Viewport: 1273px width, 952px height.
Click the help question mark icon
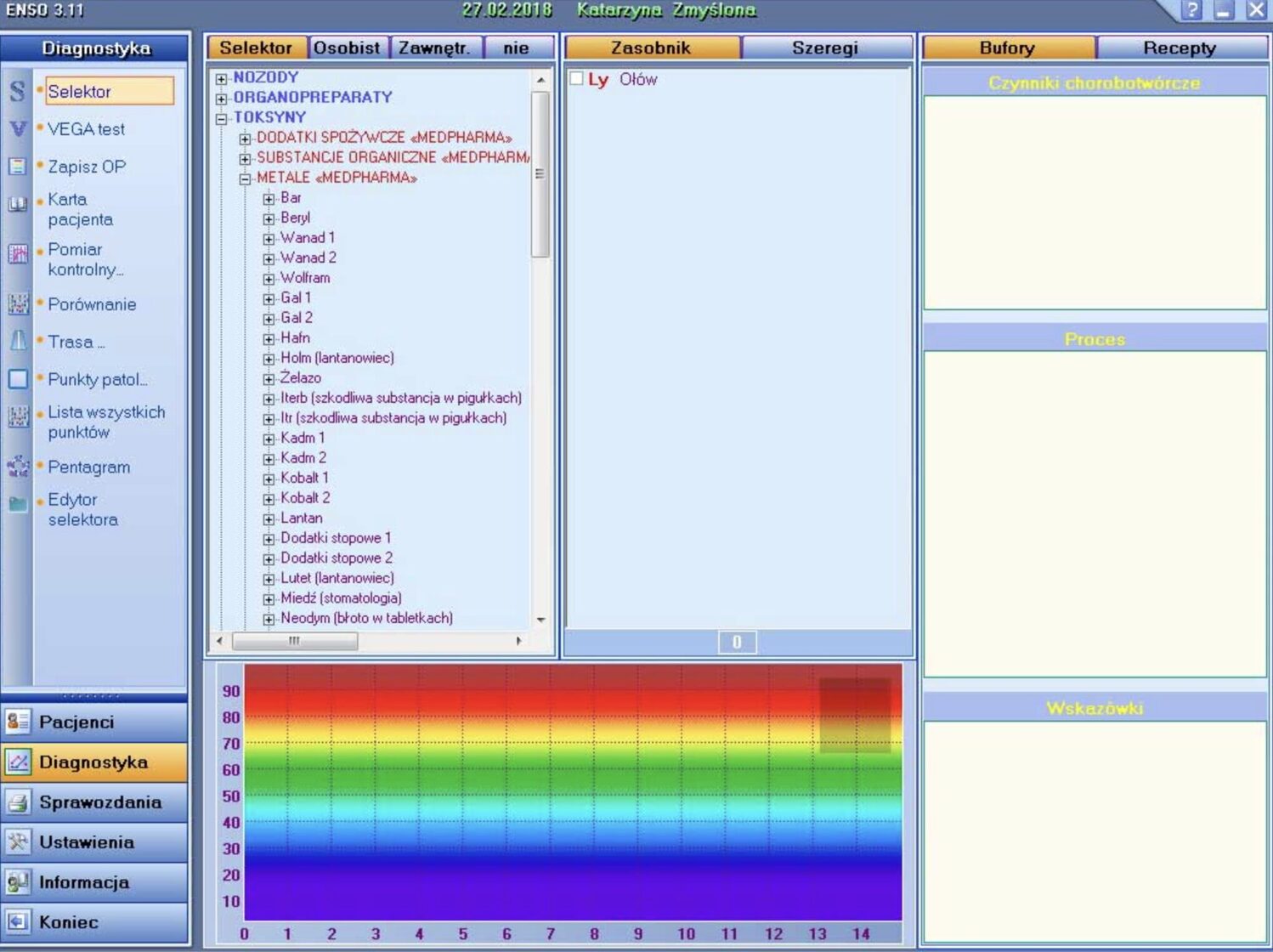pyautogui.click(x=1191, y=10)
